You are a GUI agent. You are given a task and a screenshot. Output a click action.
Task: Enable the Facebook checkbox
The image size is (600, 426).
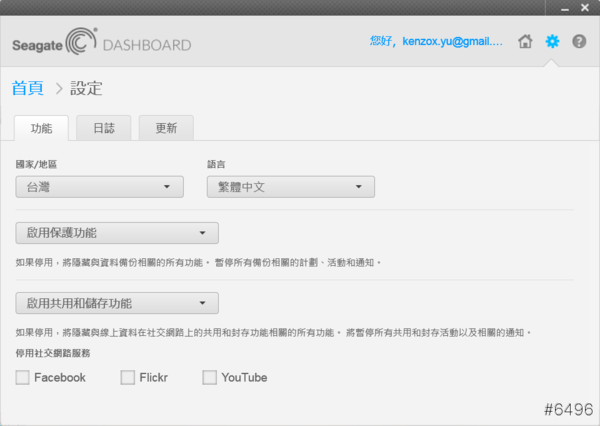(23, 377)
